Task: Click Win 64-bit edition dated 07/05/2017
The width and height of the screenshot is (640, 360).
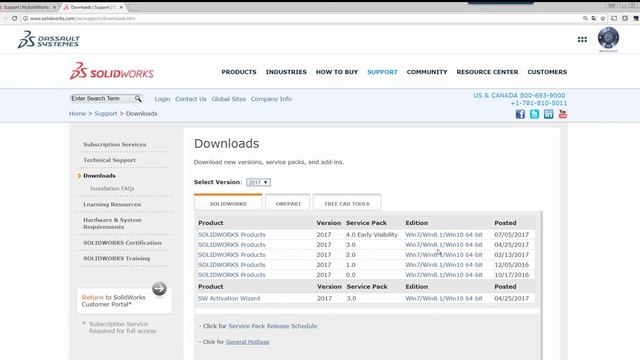Action: (444, 235)
